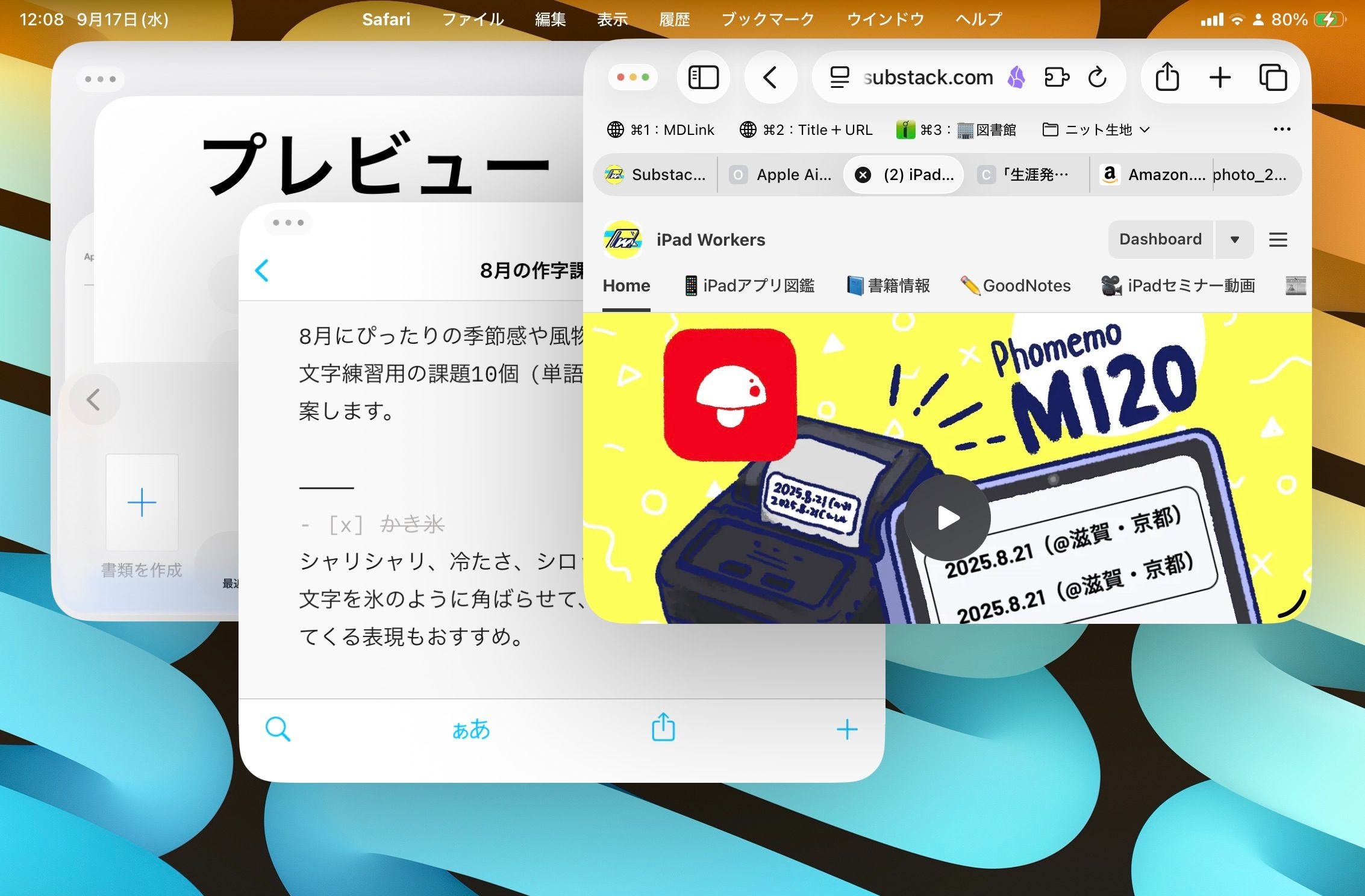The width and height of the screenshot is (1365, 896).
Task: Tap the search magnifier in notes toolbar
Action: pos(278,729)
